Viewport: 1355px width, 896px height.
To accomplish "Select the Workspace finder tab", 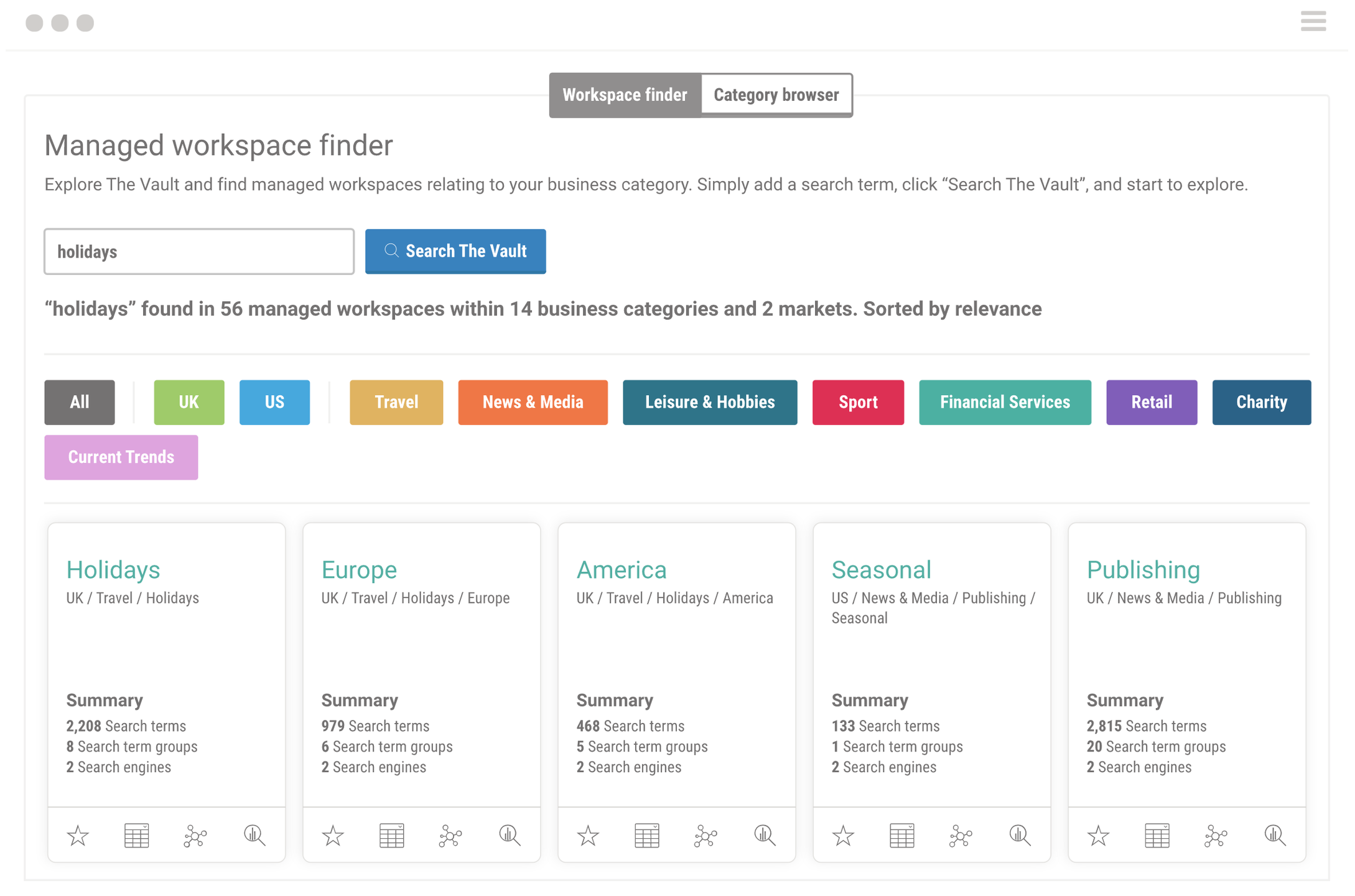I will click(625, 95).
